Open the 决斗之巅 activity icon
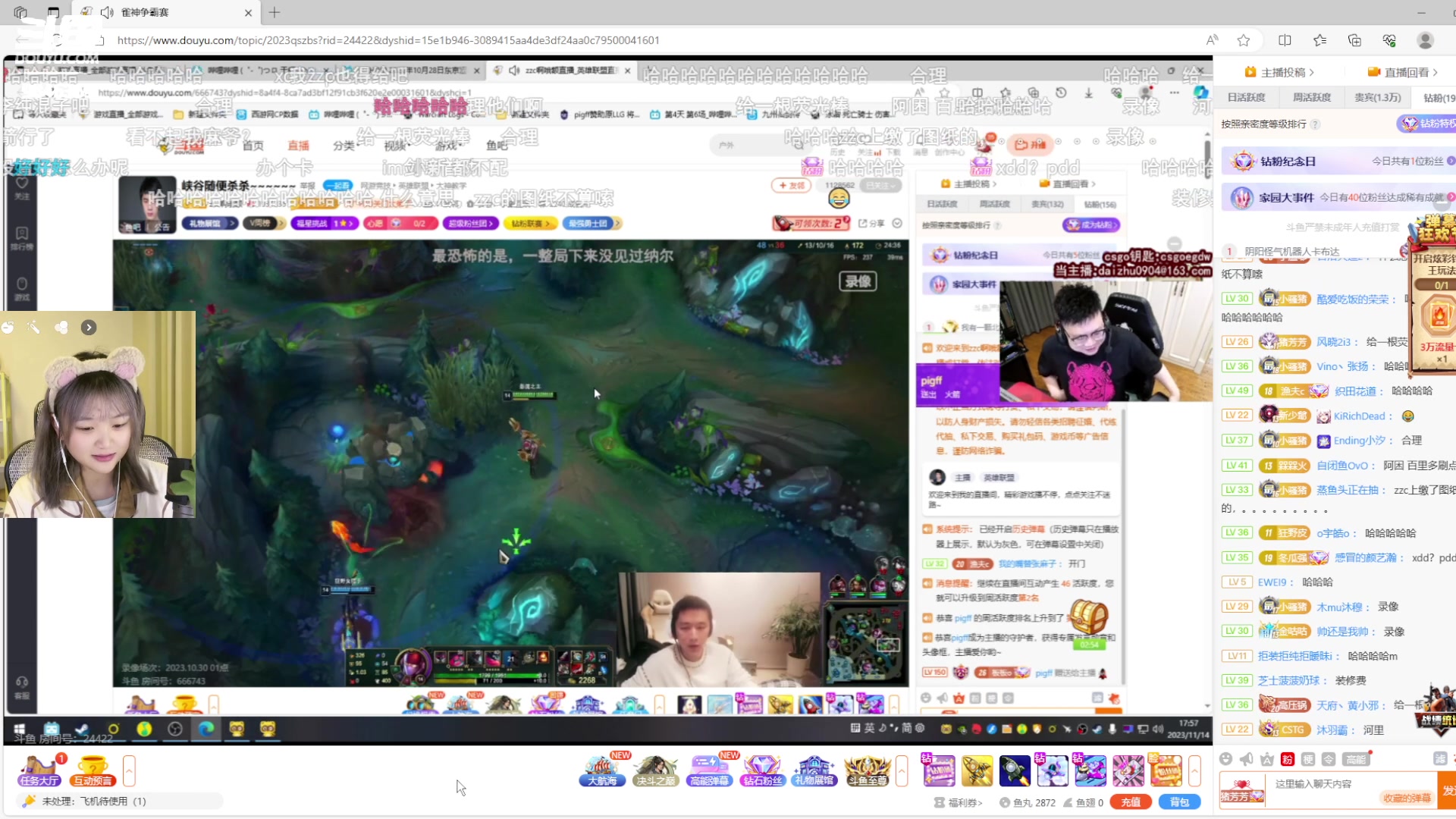 pyautogui.click(x=655, y=770)
